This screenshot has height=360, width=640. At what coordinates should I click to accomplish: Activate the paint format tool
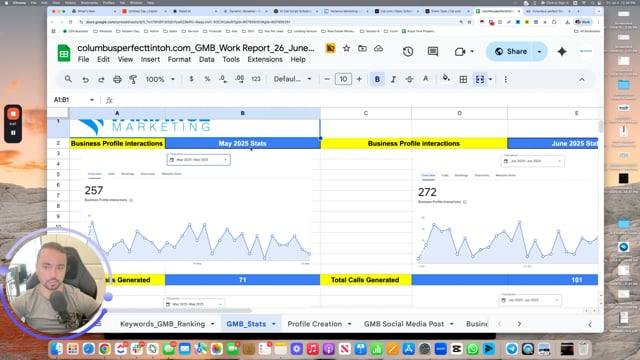(x=133, y=80)
